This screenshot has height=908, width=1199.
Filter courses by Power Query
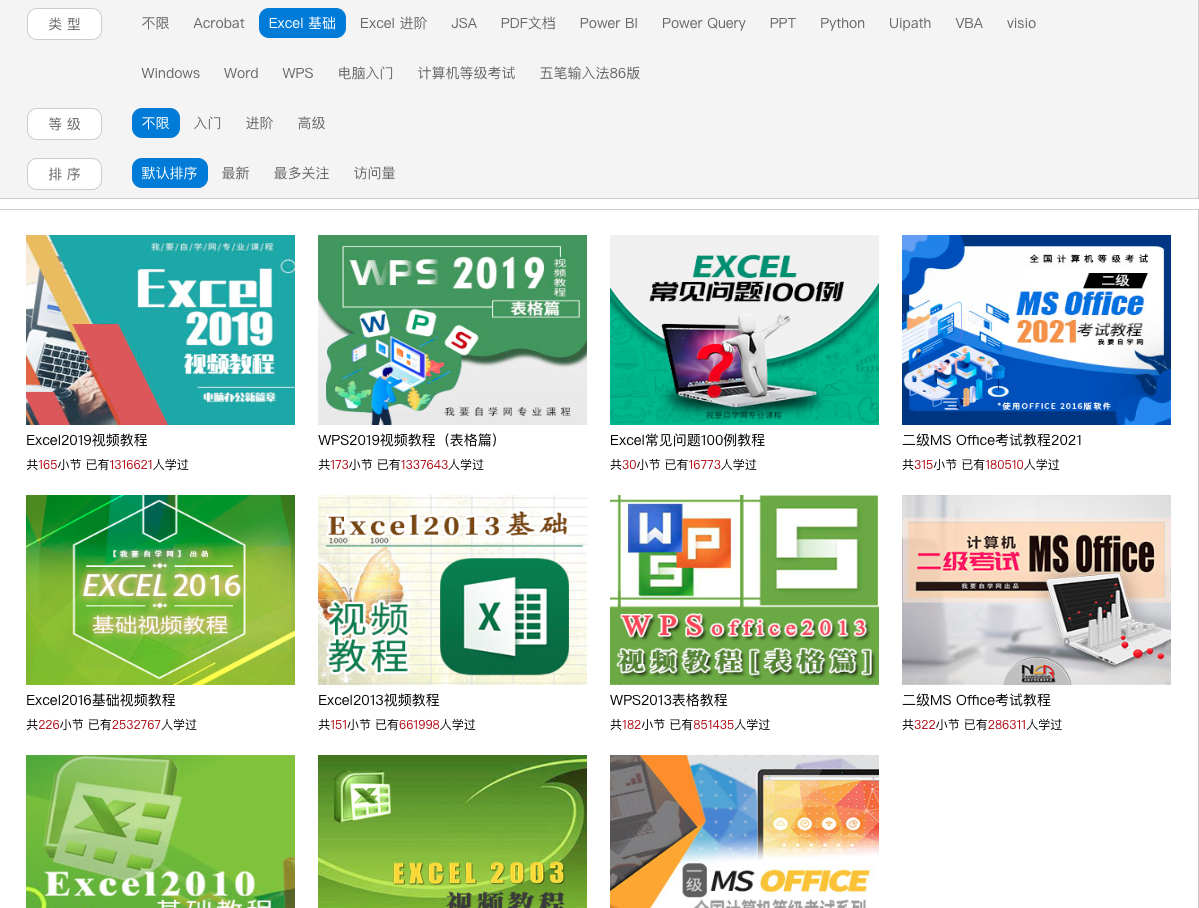[x=703, y=23]
